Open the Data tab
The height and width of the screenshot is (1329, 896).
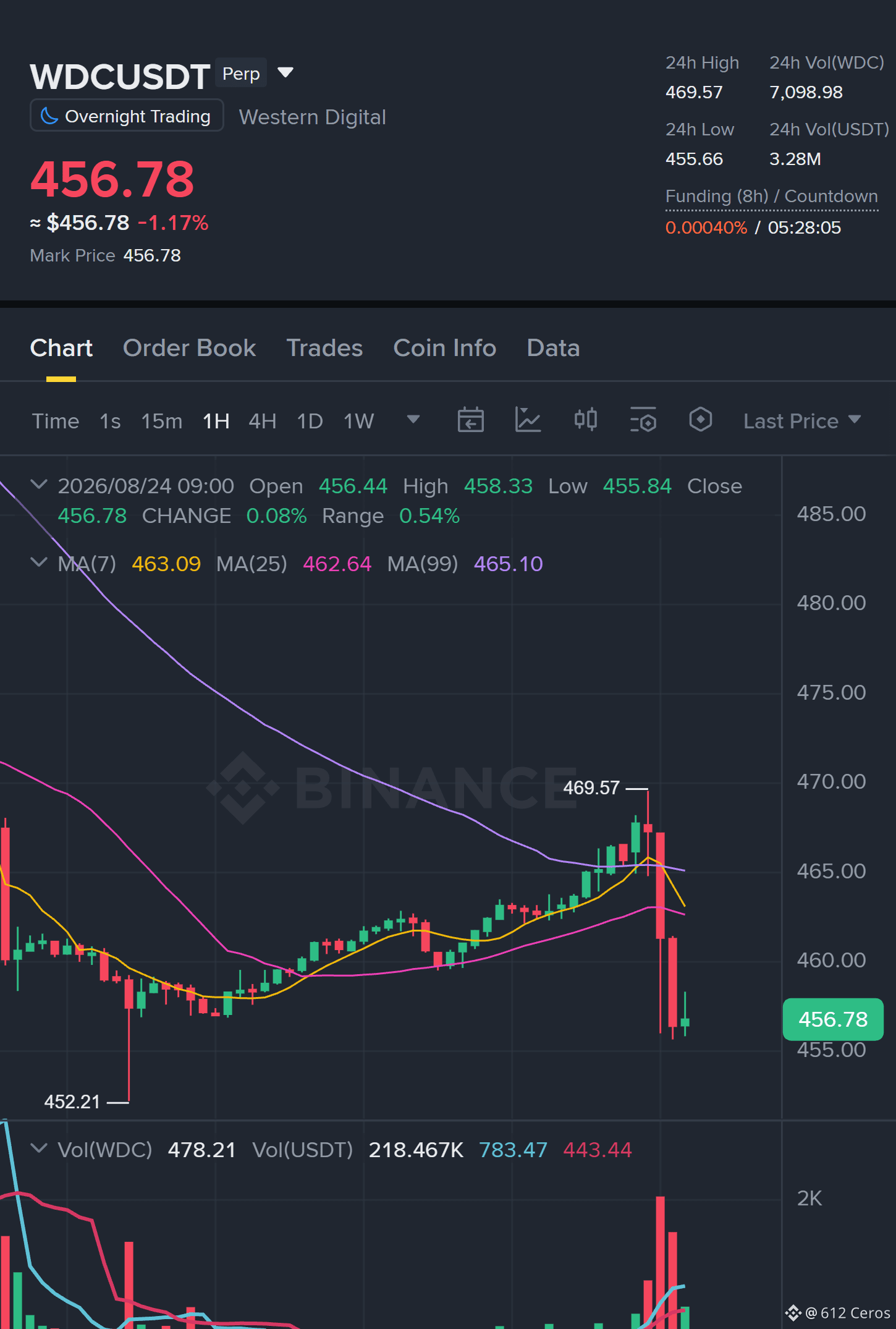click(x=553, y=348)
